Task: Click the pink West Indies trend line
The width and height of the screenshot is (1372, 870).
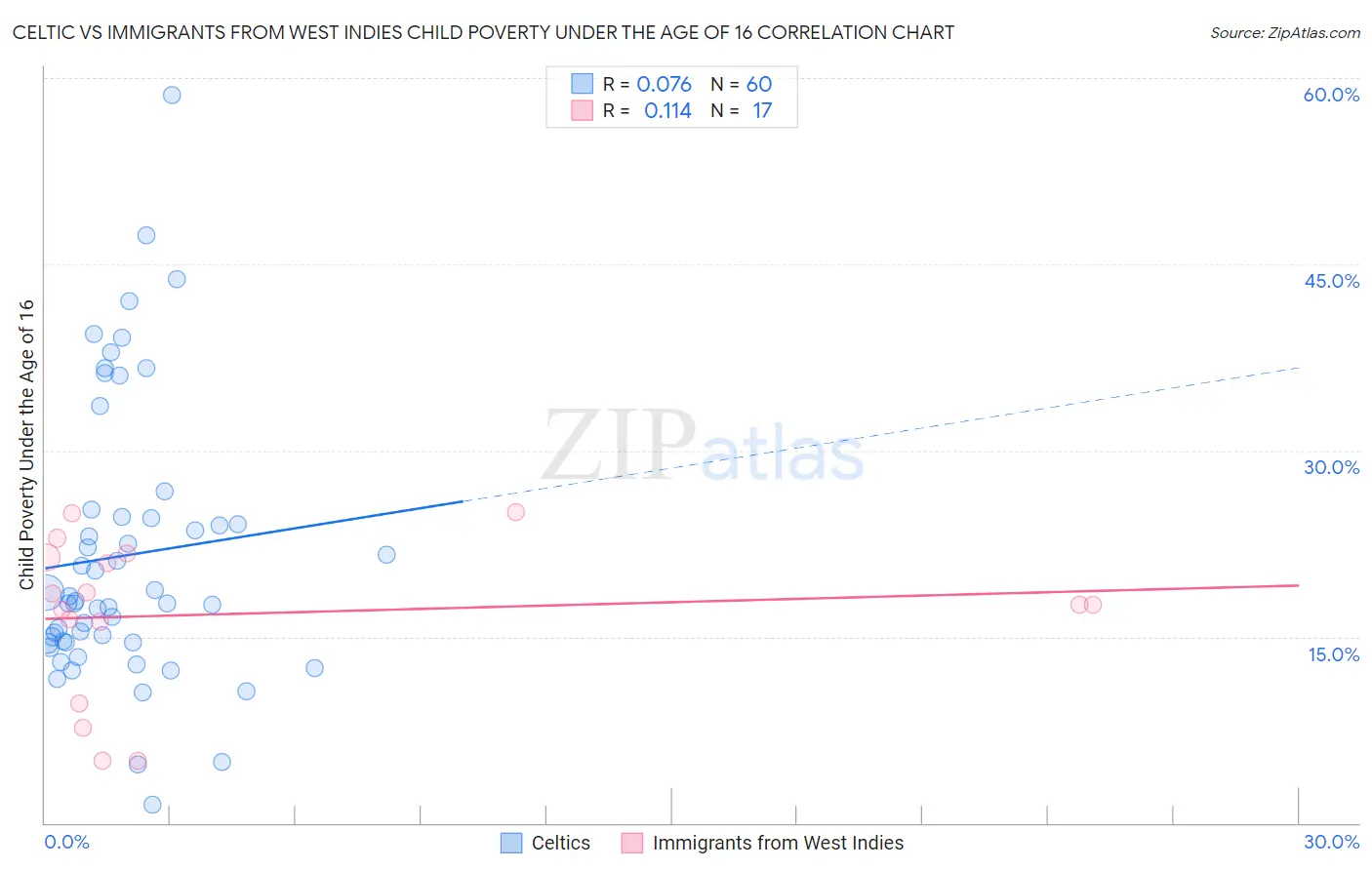Action: pyautogui.click(x=671, y=601)
